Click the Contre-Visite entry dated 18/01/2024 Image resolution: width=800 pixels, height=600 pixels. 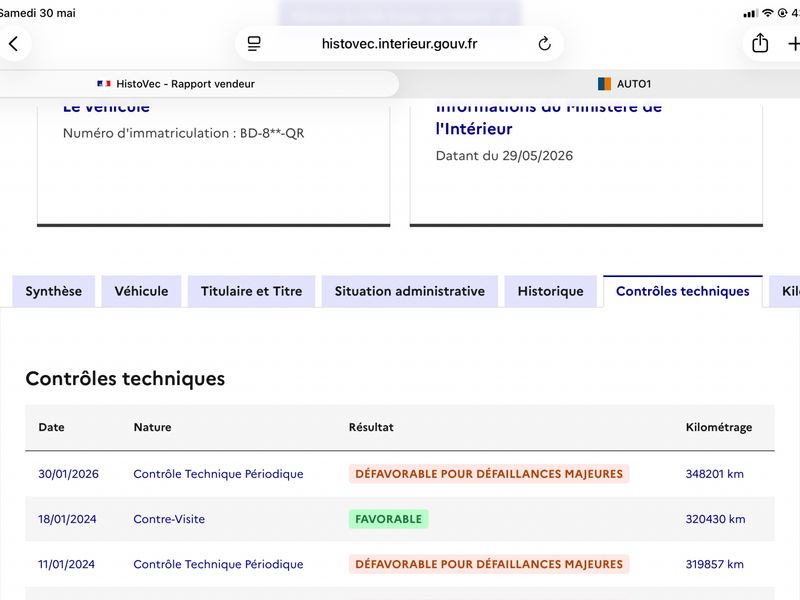point(169,519)
